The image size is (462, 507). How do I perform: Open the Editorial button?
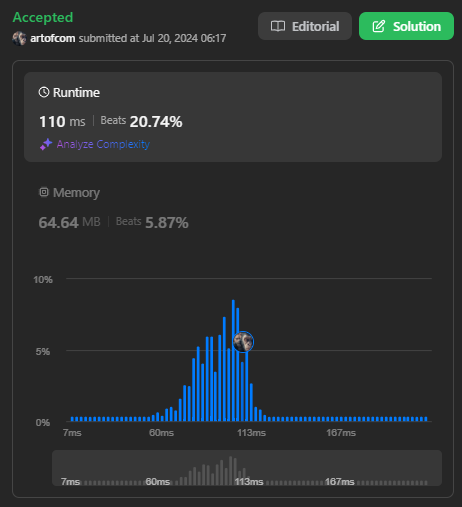tap(305, 26)
